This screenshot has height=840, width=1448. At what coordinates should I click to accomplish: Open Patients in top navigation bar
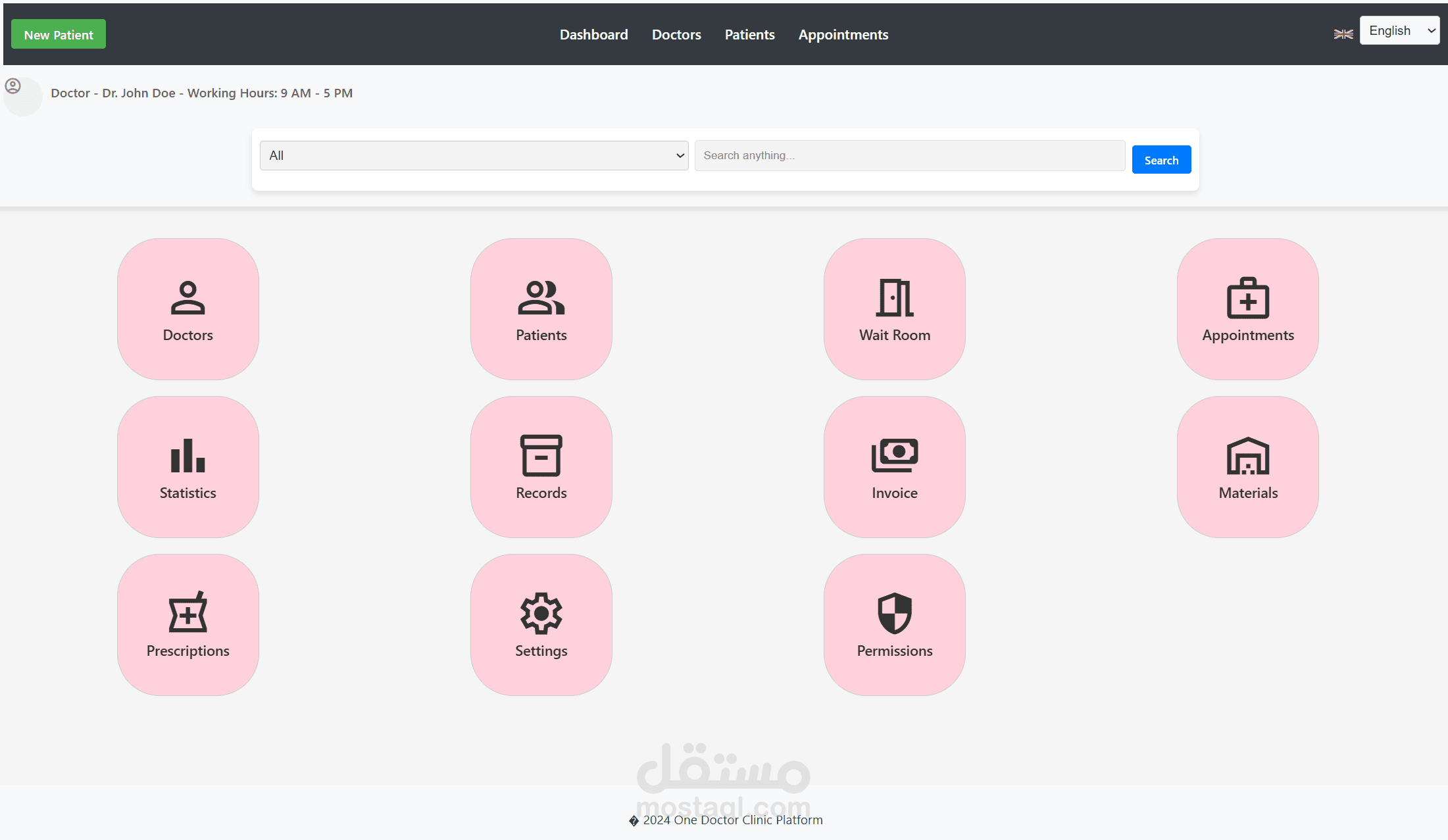750,35
